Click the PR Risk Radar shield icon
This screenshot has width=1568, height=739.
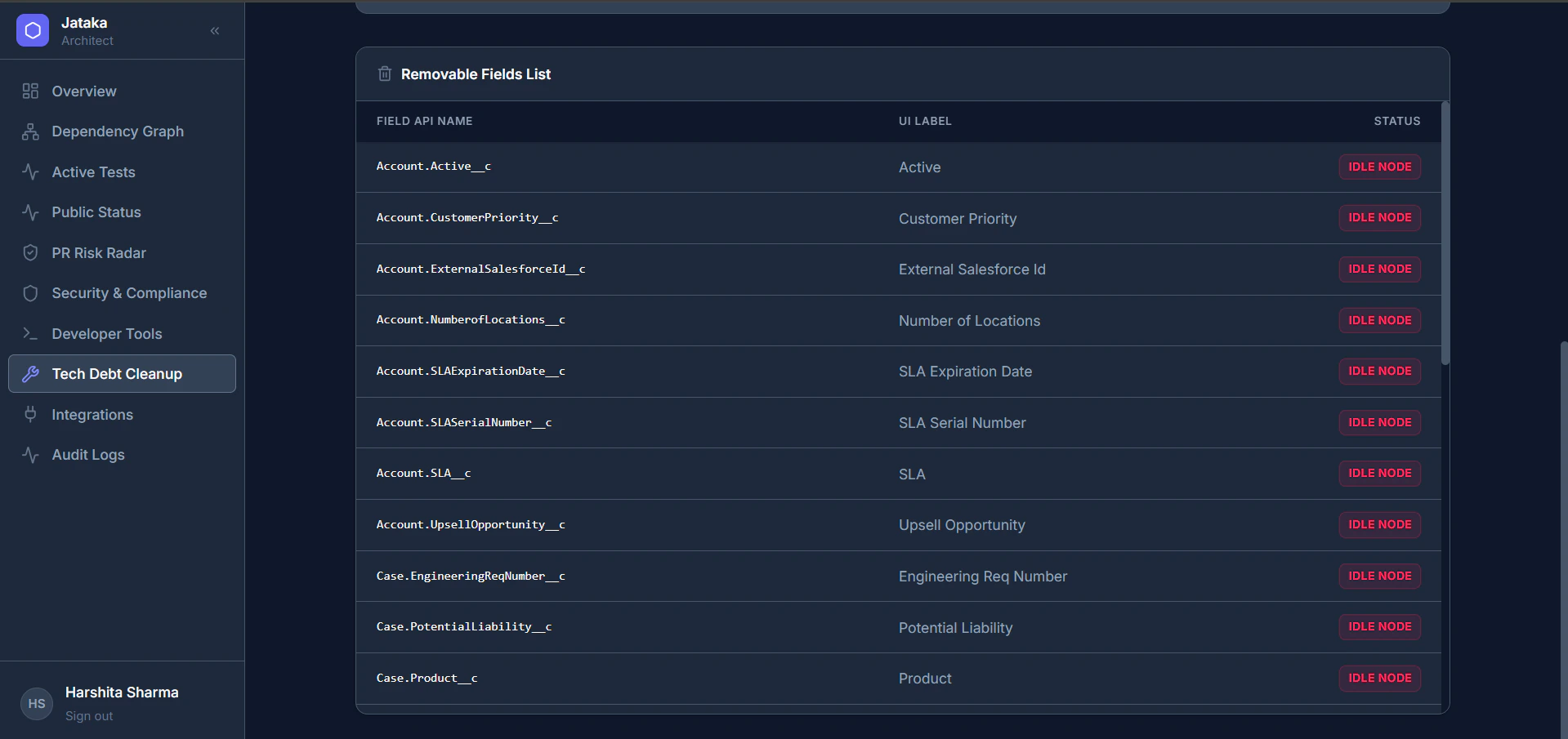pos(30,253)
